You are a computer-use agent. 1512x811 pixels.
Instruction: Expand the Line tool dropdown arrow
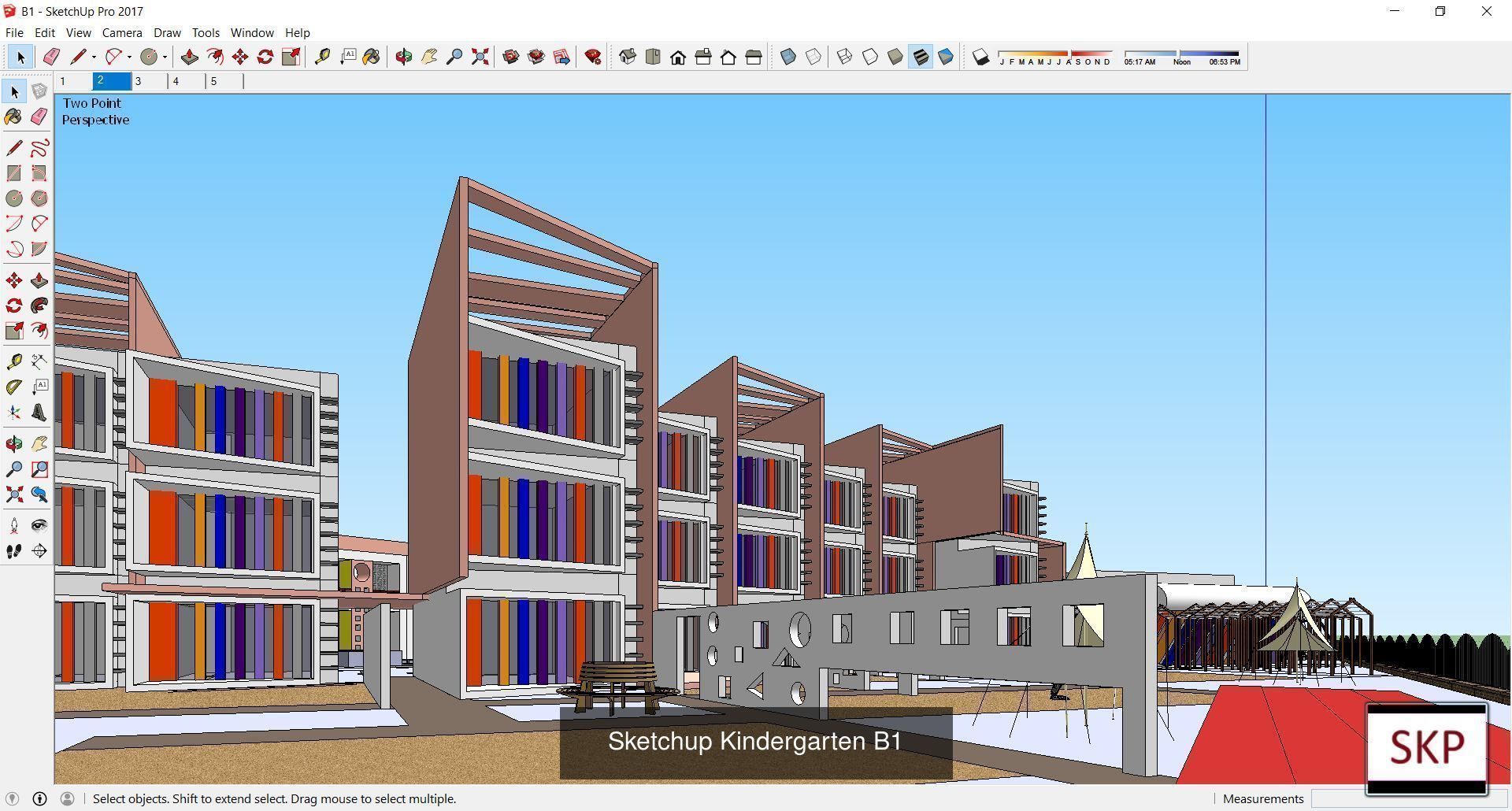(94, 57)
